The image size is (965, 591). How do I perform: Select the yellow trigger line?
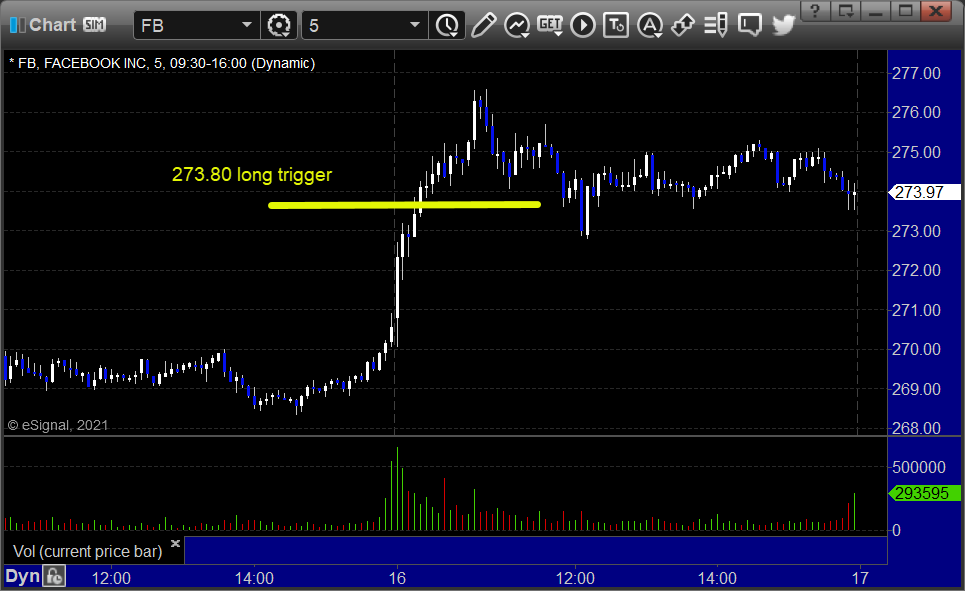[x=404, y=205]
